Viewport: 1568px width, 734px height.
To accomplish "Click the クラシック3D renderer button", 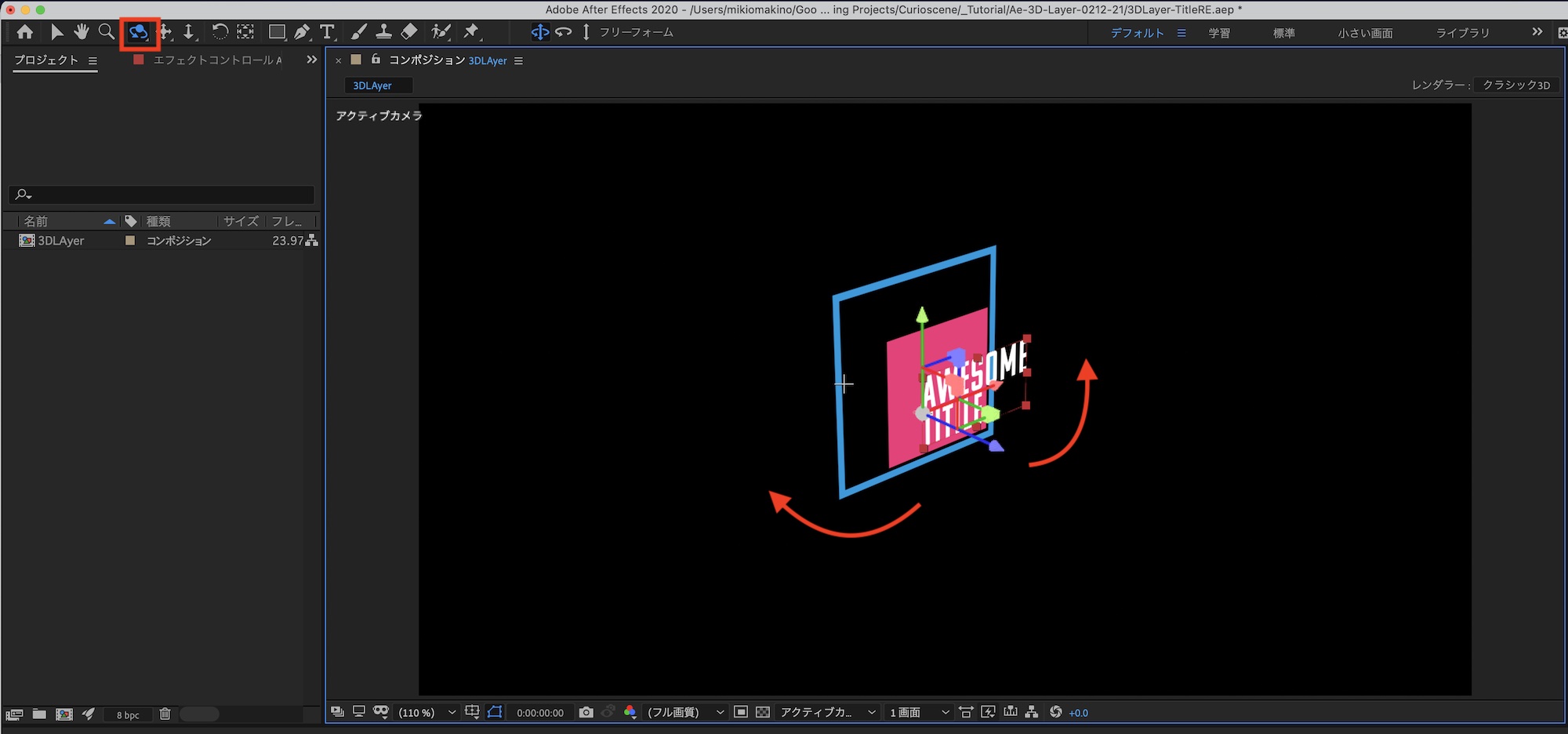I will tap(1515, 85).
